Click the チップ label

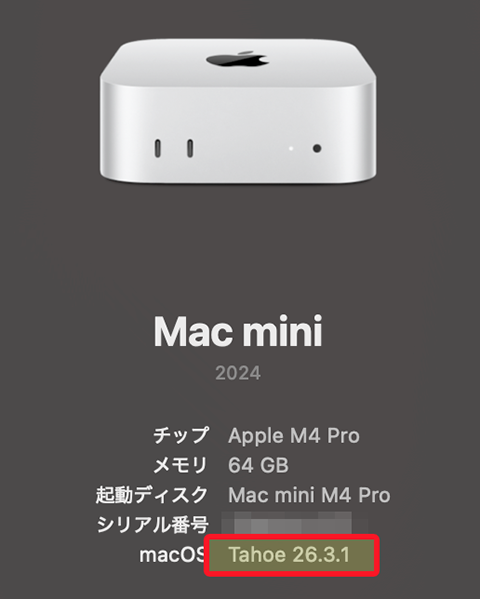pyautogui.click(x=181, y=435)
